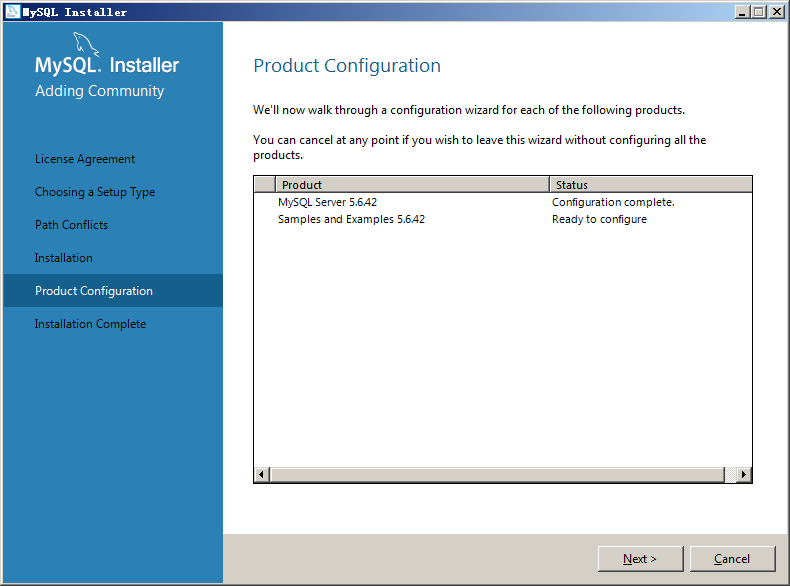Click the Product column header
This screenshot has height=586, width=790.
[412, 184]
